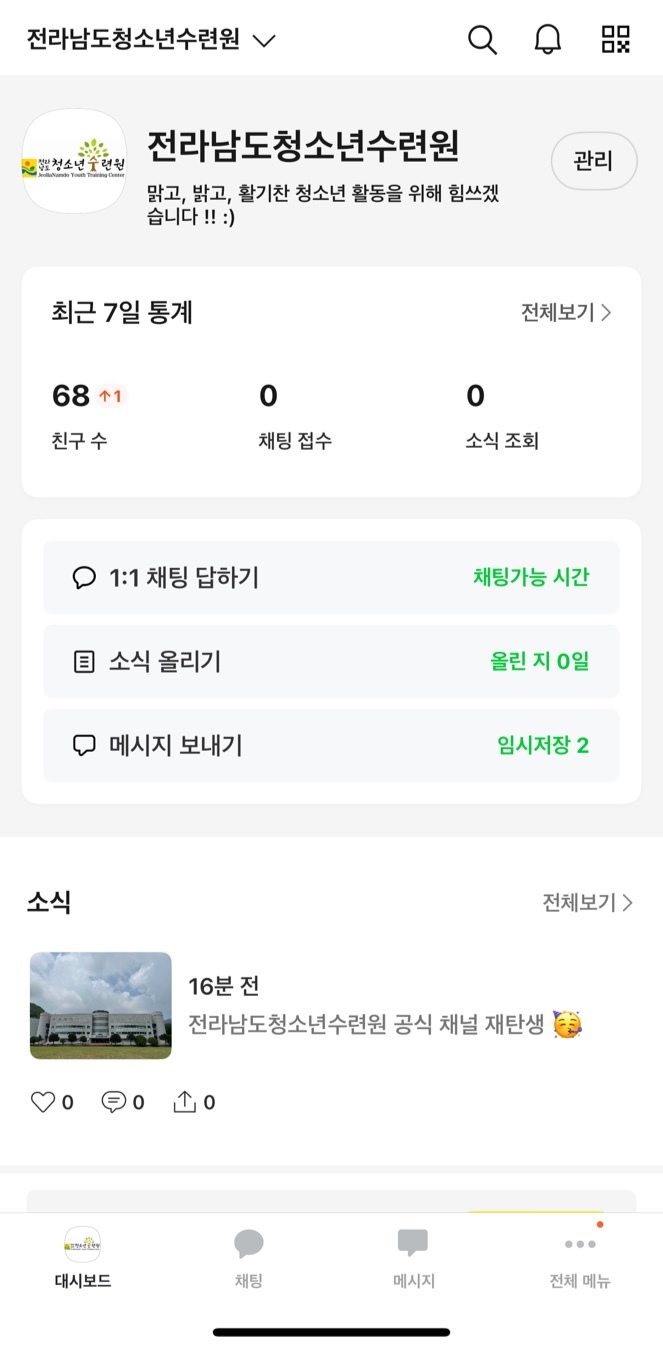Click the 관리 button
Viewport: 663px width, 1349px height.
594,161
